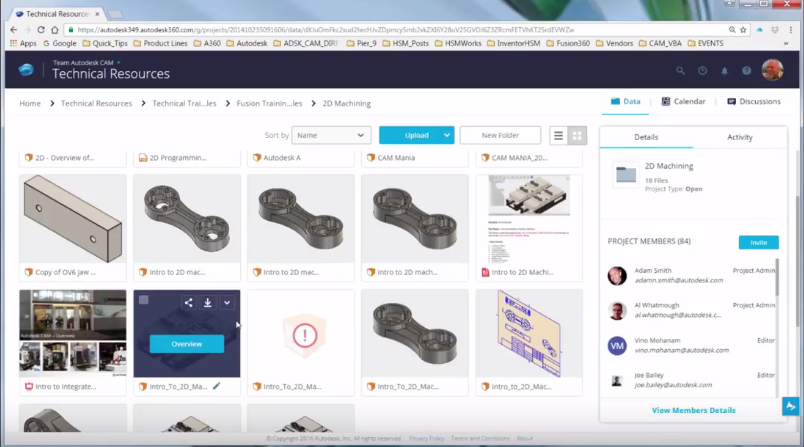804x447 pixels.
Task: Expand the Upload dropdown arrow
Action: click(x=447, y=135)
